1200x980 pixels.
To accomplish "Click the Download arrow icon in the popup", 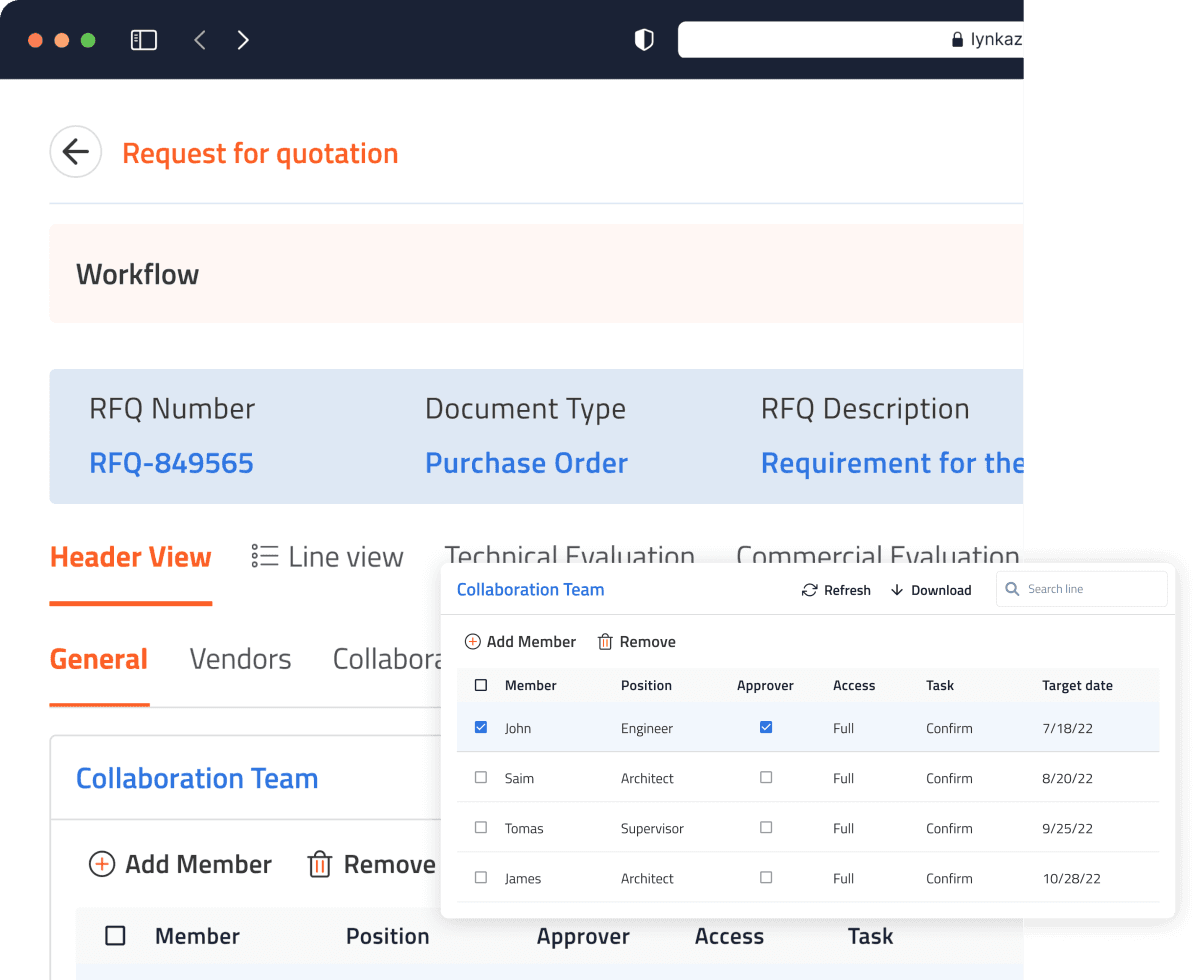I will 897,590.
